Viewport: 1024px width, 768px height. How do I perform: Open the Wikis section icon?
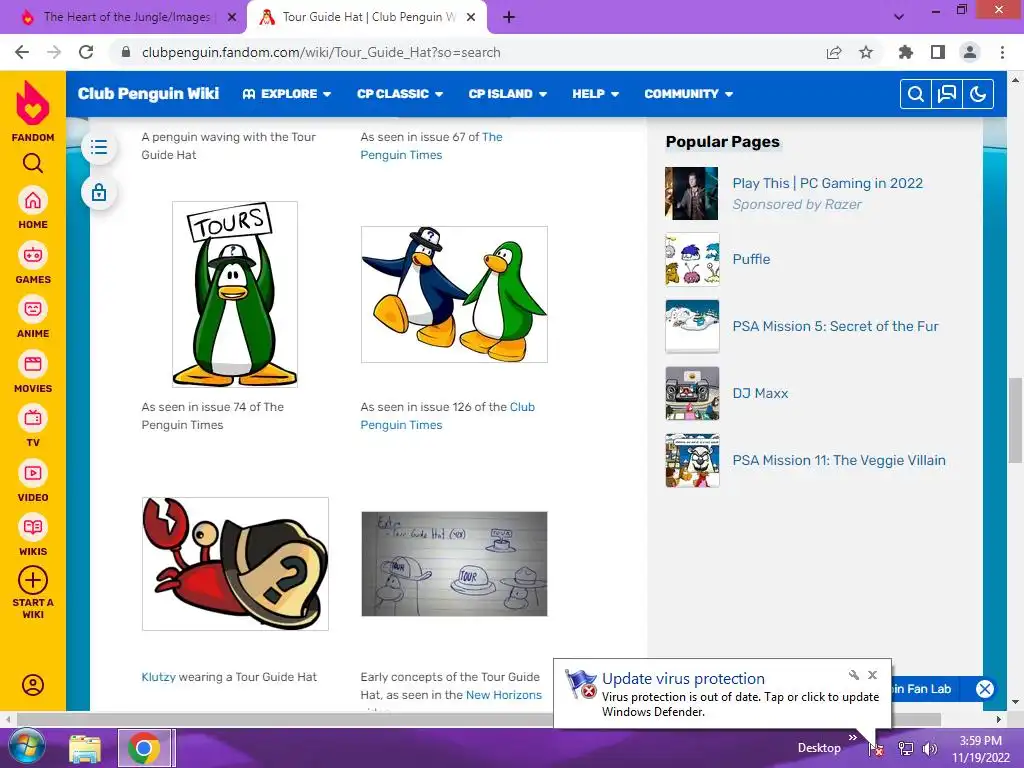click(x=33, y=527)
